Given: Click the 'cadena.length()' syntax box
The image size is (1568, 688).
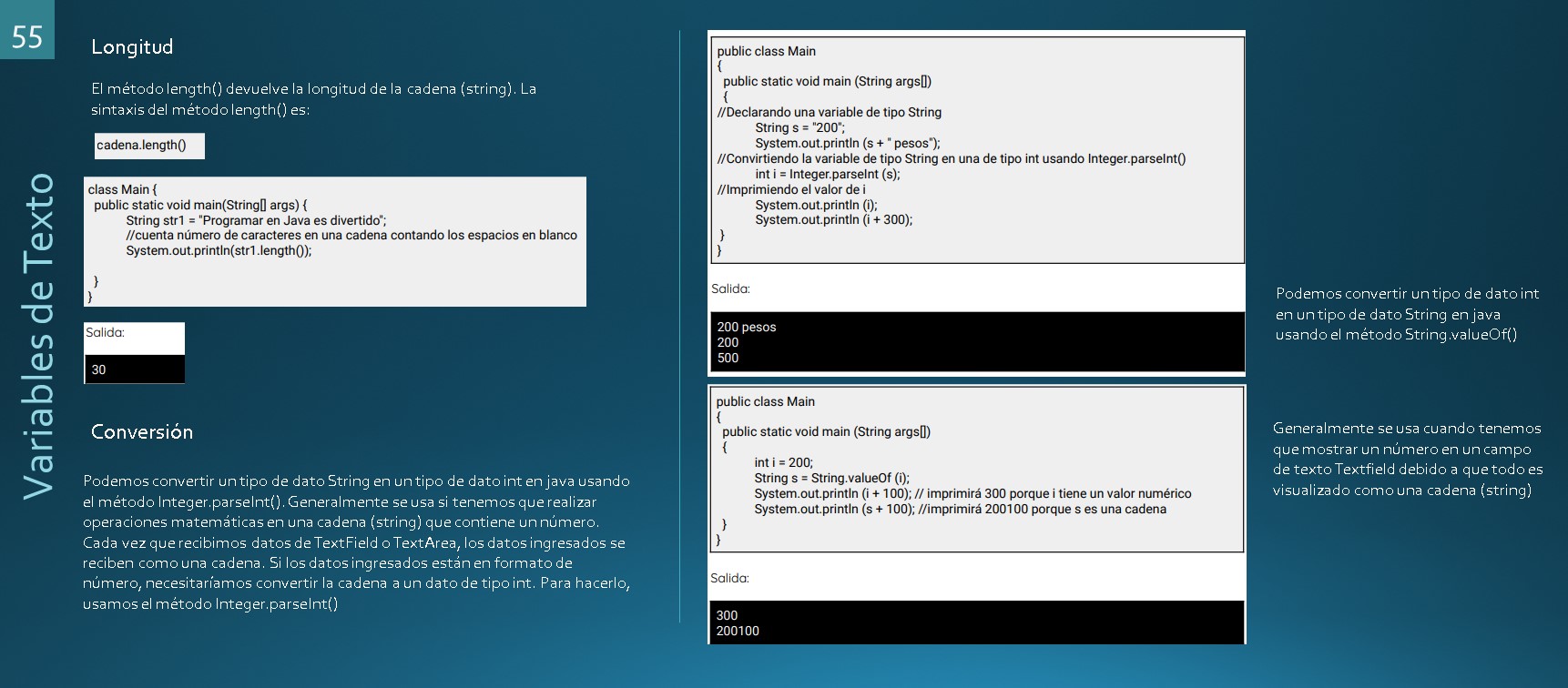Looking at the screenshot, I should point(149,146).
